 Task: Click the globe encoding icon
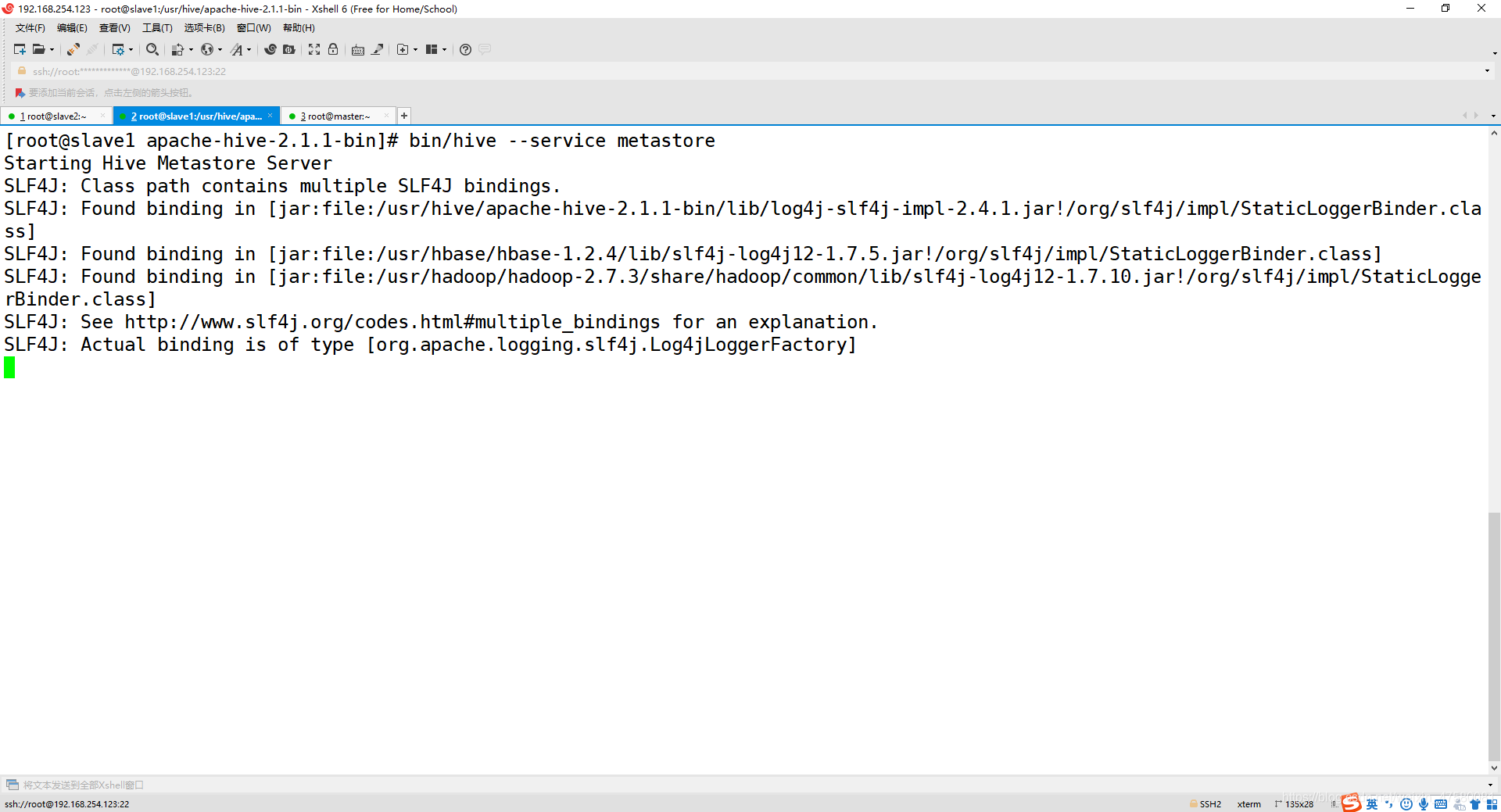207,49
